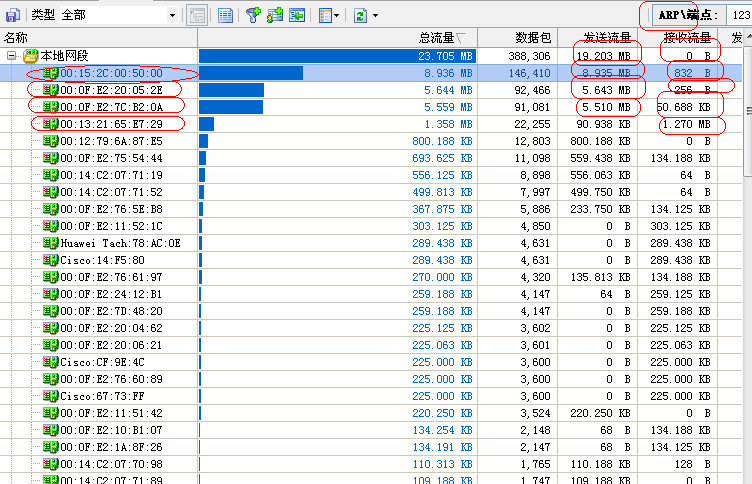This screenshot has height=484, width=752.
Task: Toggle the hierarchical tree view button
Action: [197, 15]
